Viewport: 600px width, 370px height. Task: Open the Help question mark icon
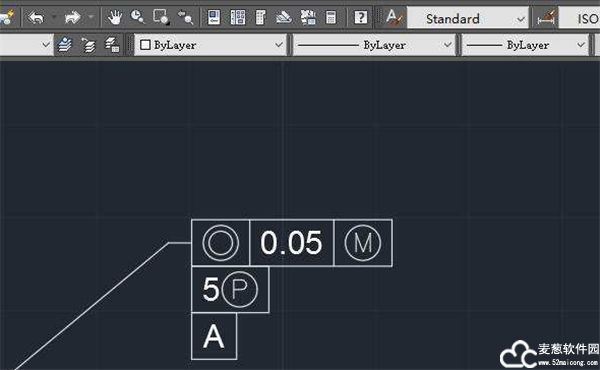point(360,17)
